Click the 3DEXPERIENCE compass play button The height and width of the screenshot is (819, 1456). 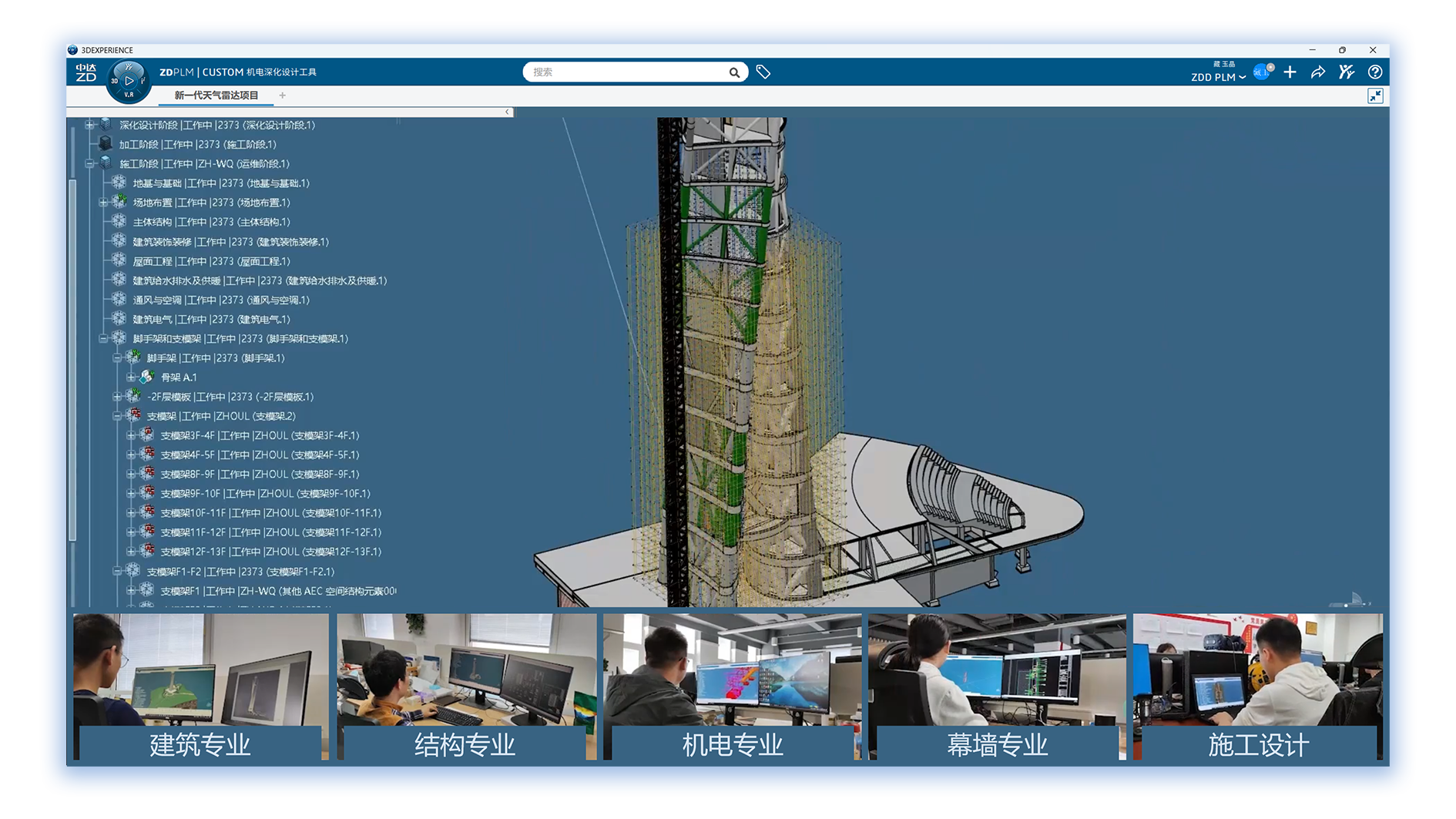tap(129, 80)
